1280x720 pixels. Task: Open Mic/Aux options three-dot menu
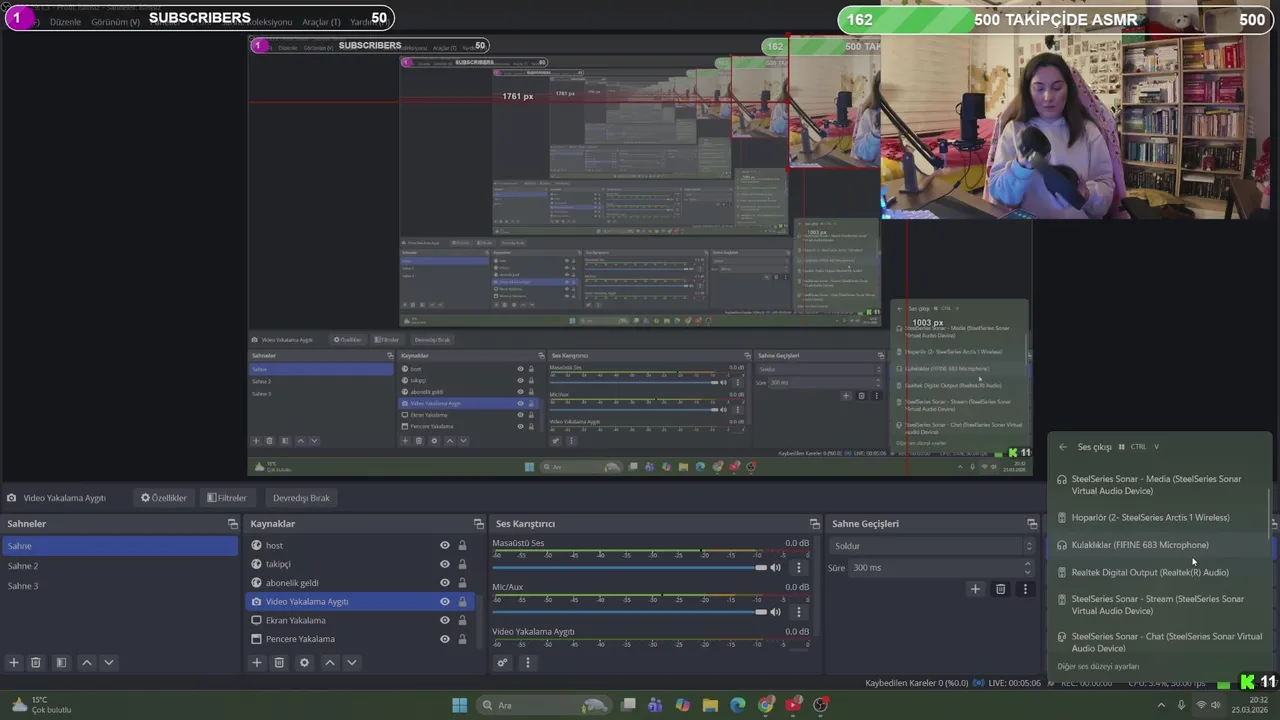(x=798, y=611)
